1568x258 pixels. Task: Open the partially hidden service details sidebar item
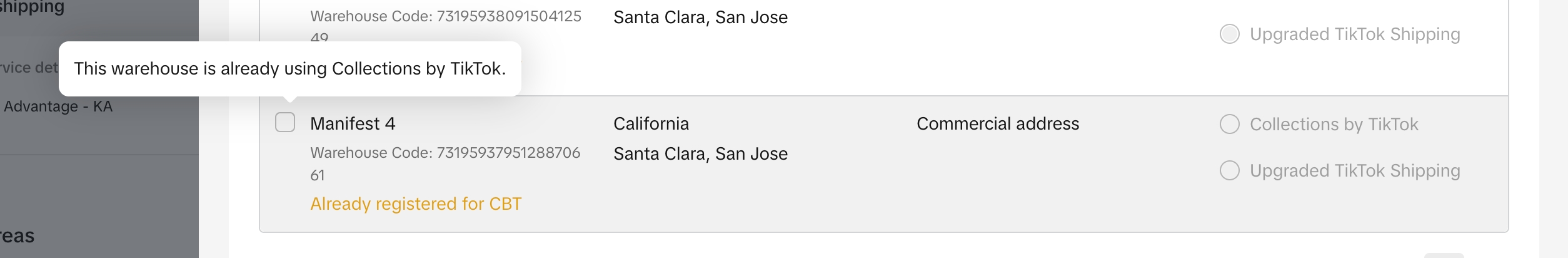point(29,68)
